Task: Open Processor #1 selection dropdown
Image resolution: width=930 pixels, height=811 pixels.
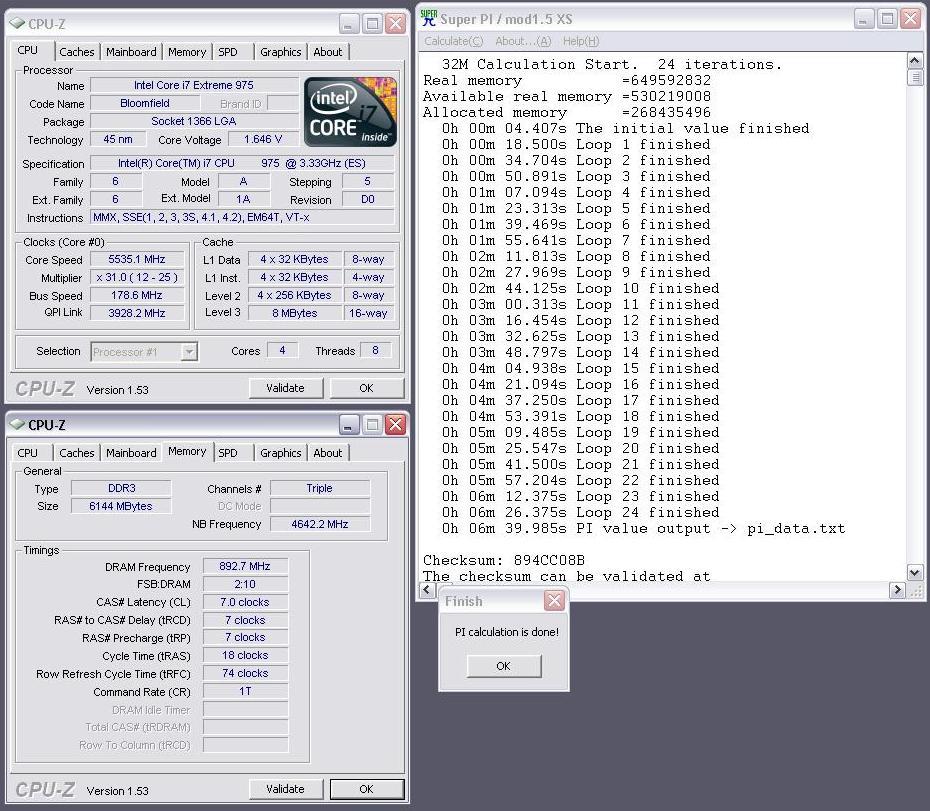Action: (189, 352)
